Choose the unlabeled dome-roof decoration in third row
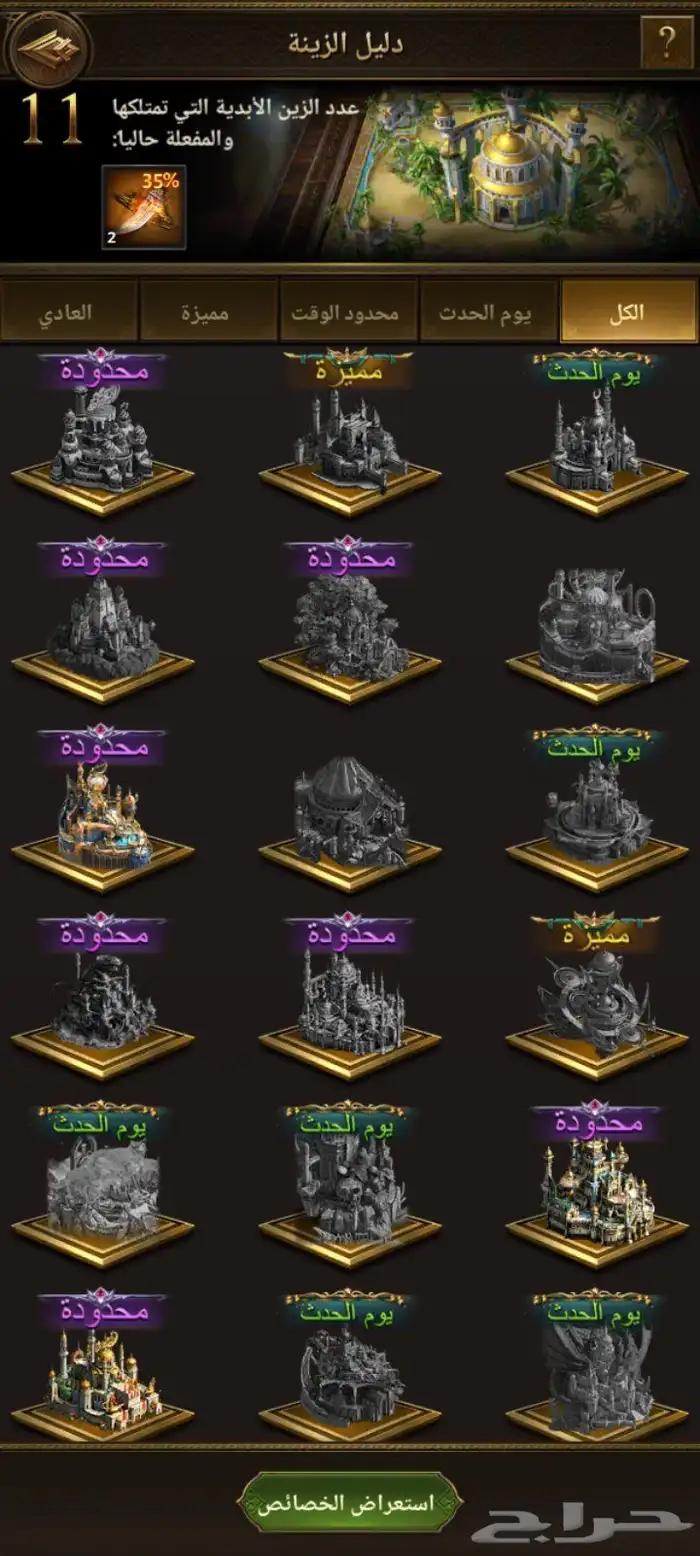The width and height of the screenshot is (700, 1556). (x=350, y=810)
